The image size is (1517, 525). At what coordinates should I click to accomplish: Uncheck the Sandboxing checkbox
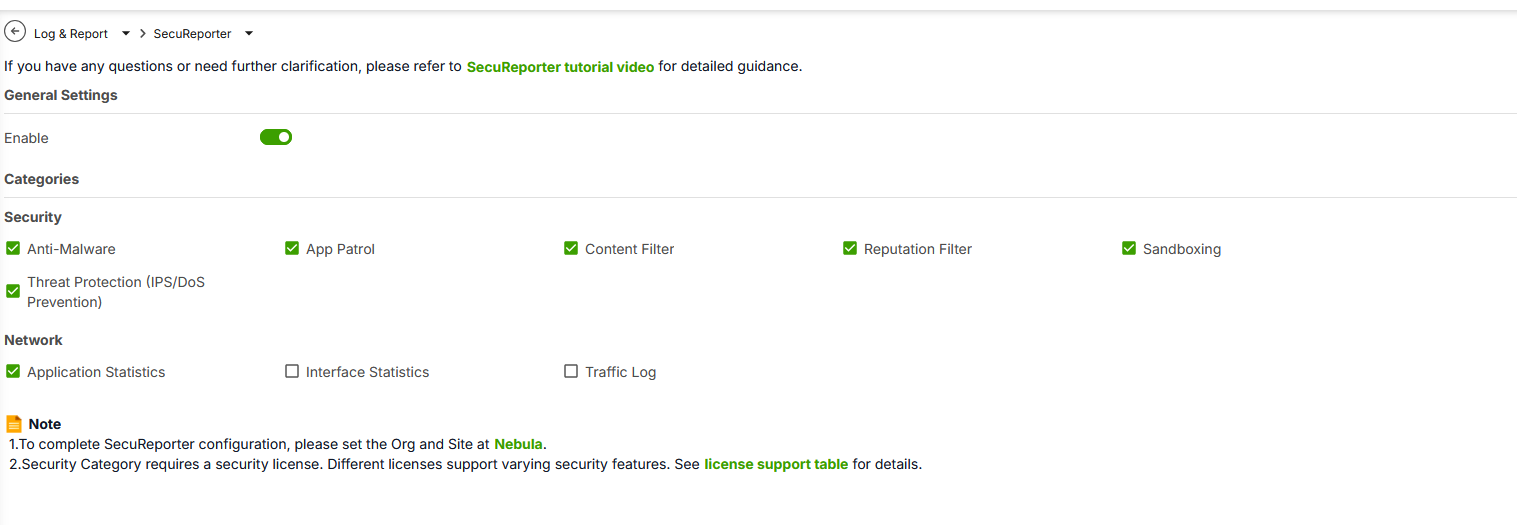[x=1129, y=249]
